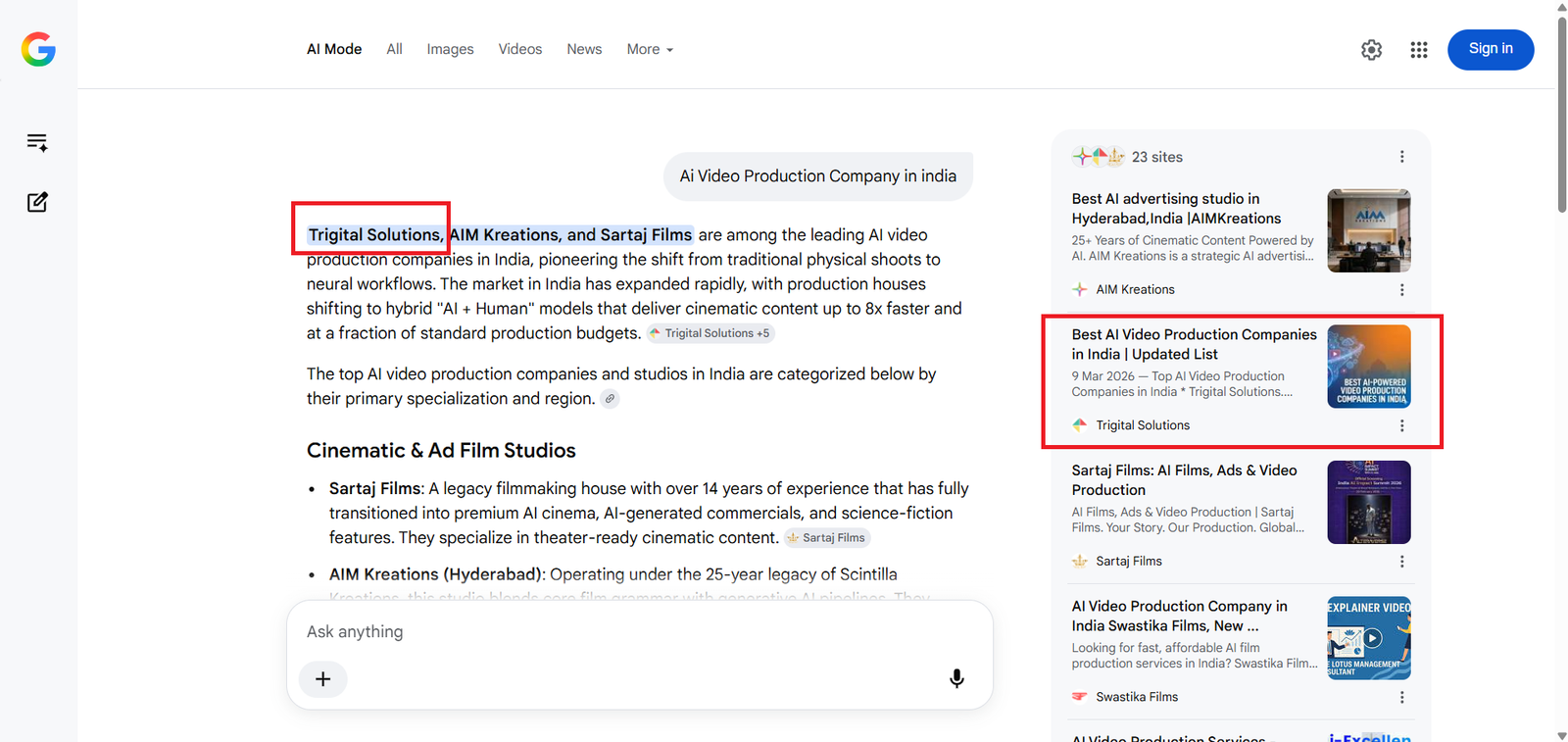Click the Trigital Solutions favicon in sidebar

(1079, 425)
